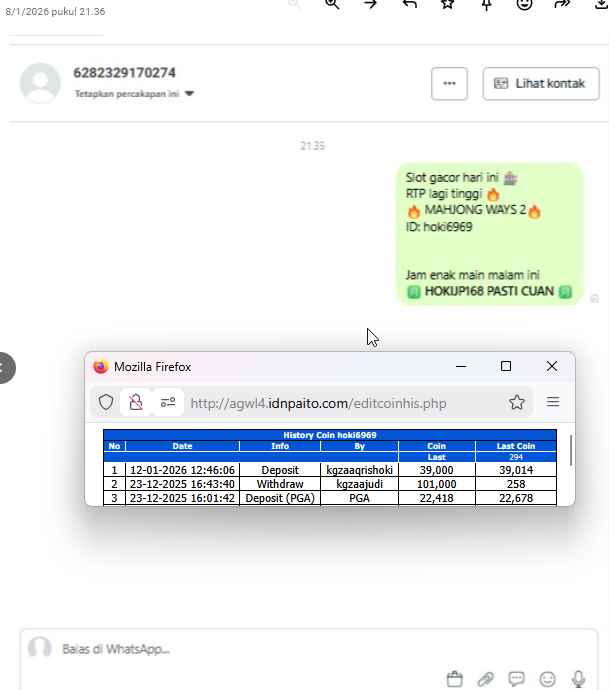Attach a file with the paperclip icon
This screenshot has width=609, height=690.
coord(485,679)
